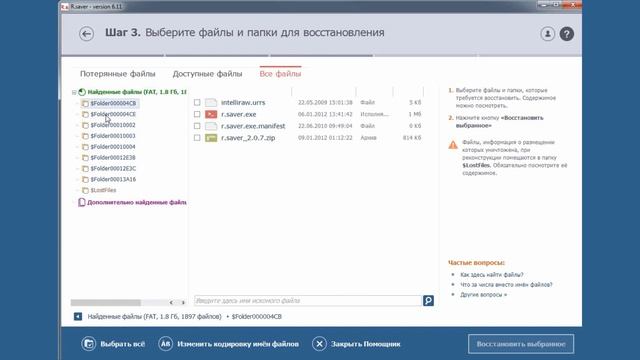Click $Folder000004CB in the breadcrumb path

(257, 317)
